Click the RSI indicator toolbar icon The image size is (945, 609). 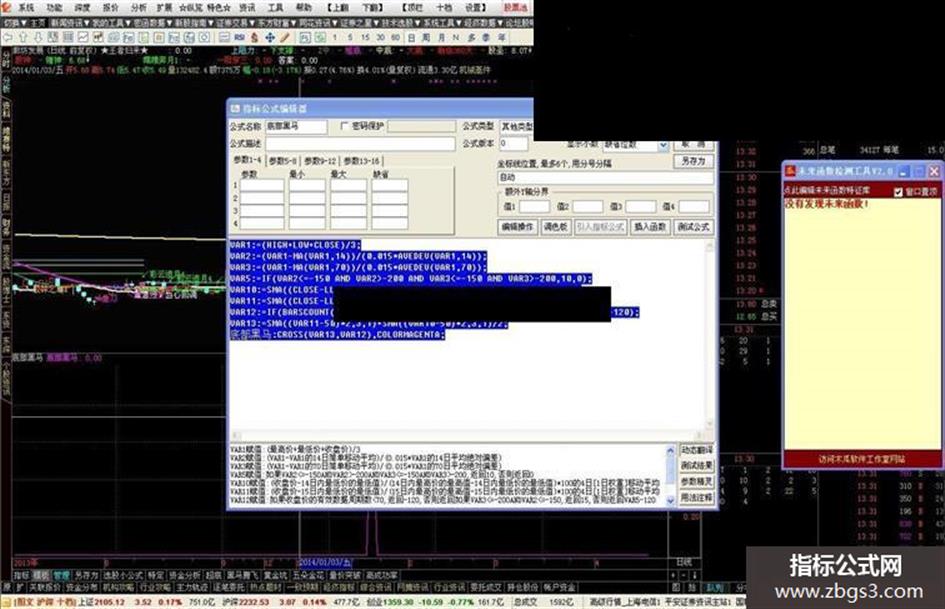(x=240, y=37)
